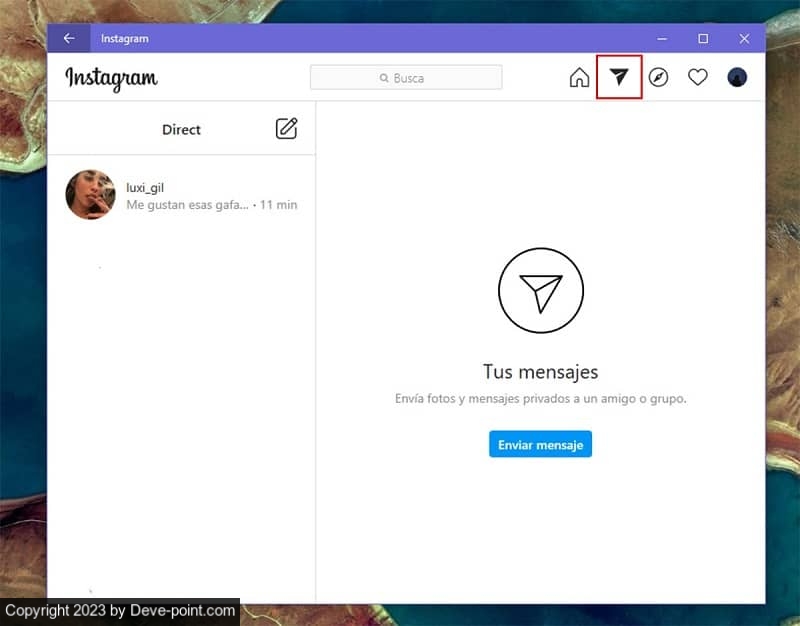
Task: Open the Explore compass icon
Action: (658, 78)
